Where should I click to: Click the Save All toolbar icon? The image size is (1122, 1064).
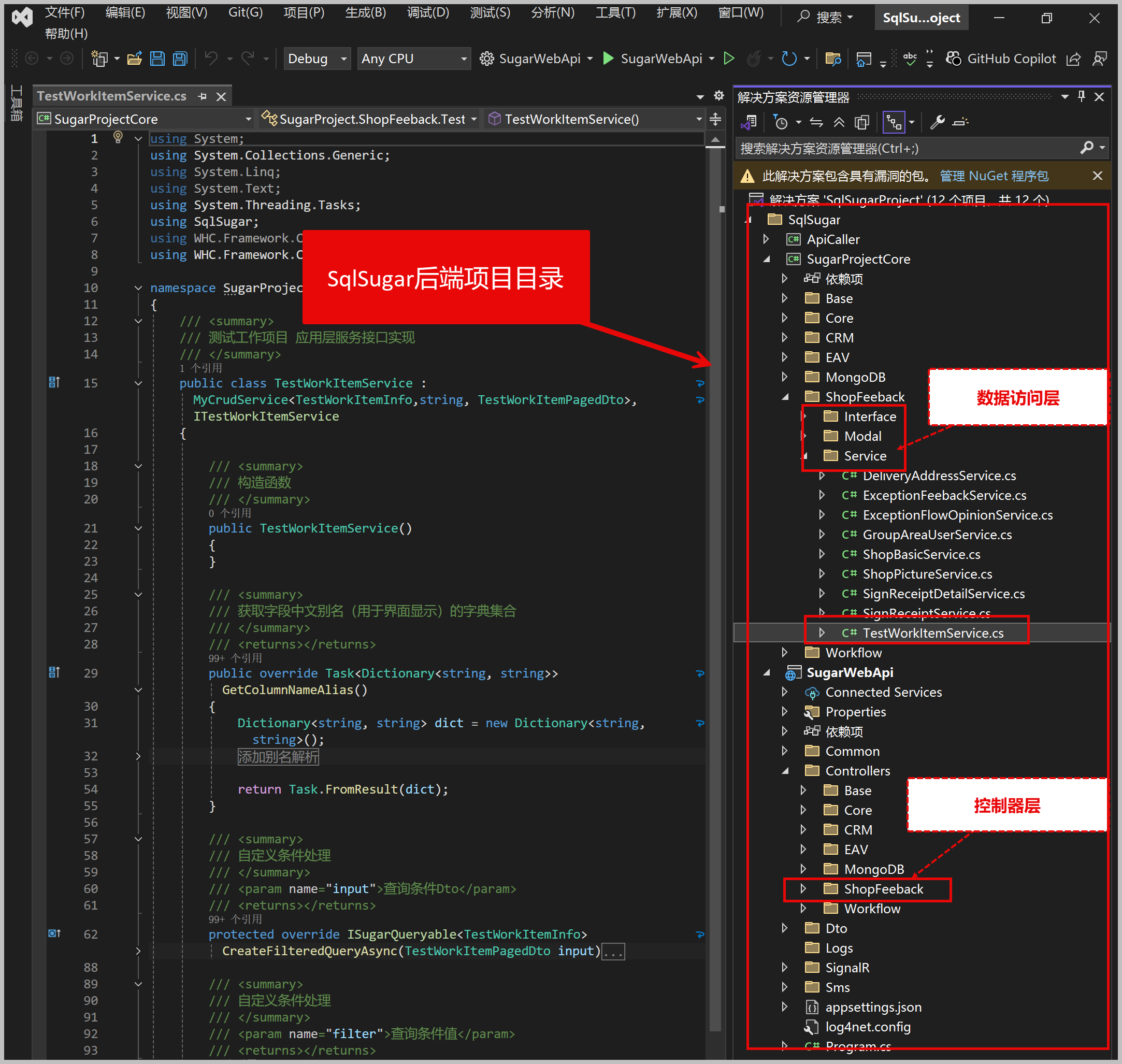click(180, 59)
